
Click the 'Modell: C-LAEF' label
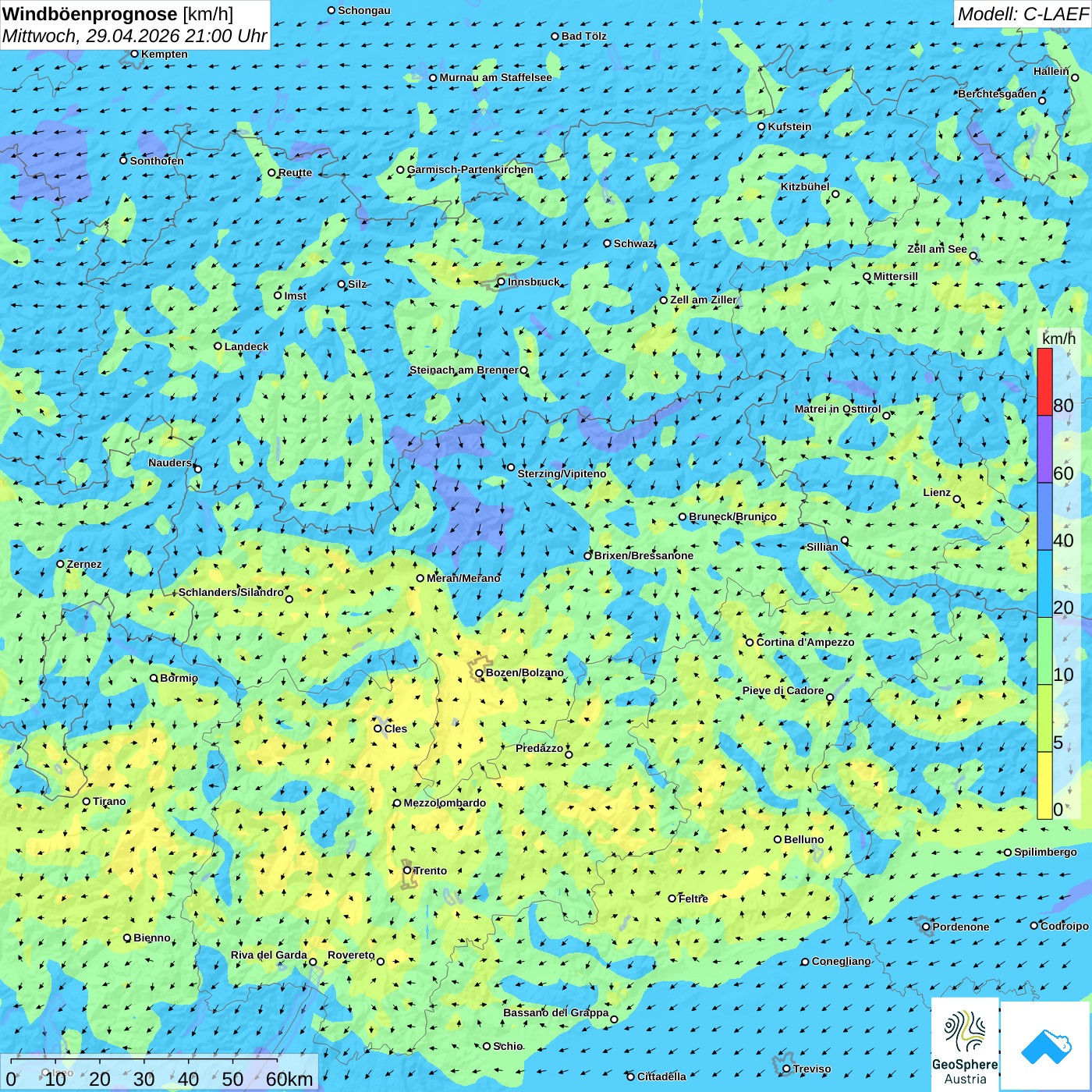coord(1023,14)
